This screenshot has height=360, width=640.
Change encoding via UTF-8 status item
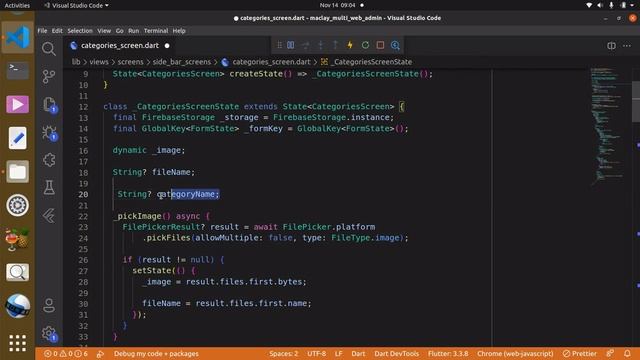317,353
